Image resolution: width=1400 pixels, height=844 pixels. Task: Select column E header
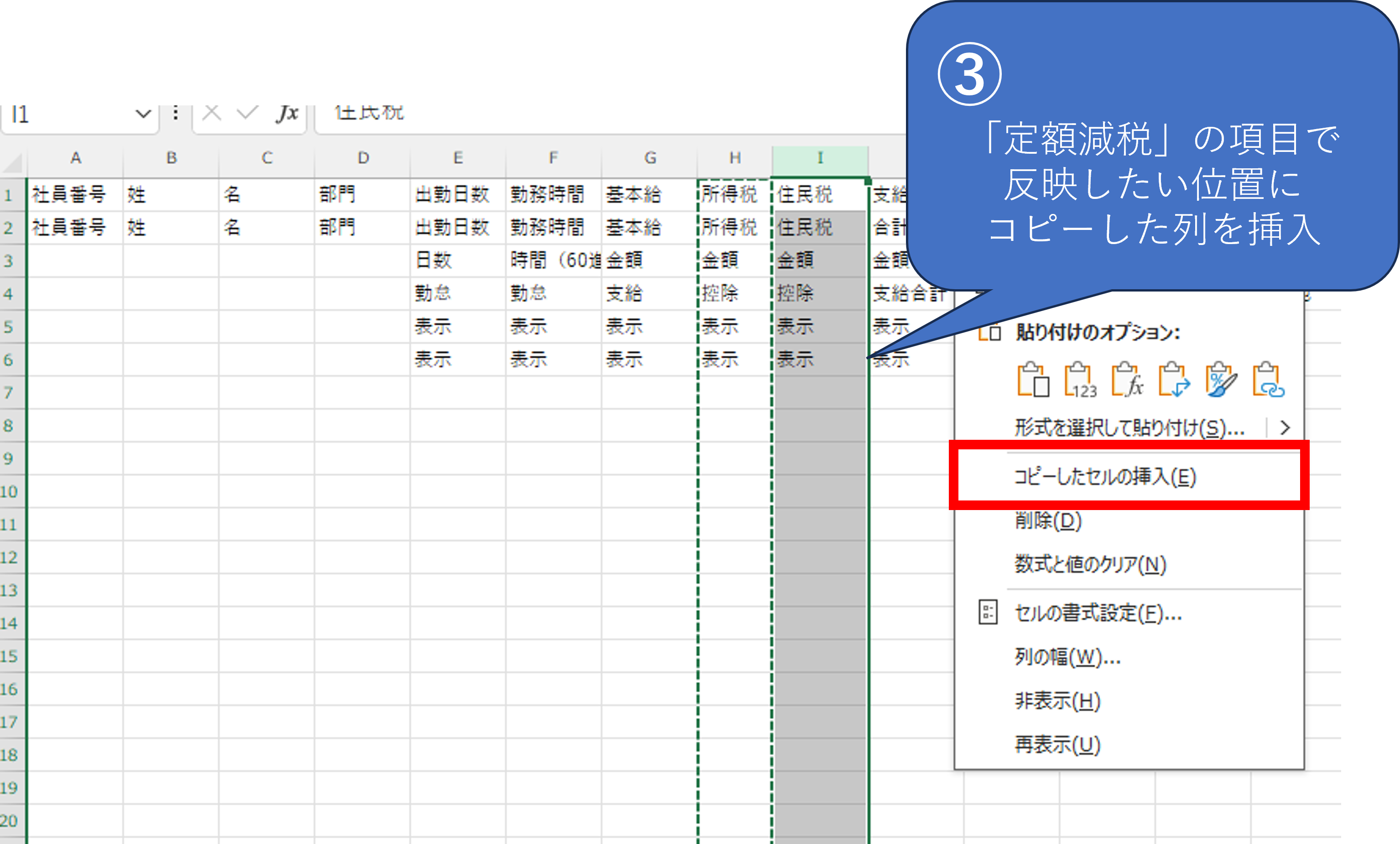pyautogui.click(x=458, y=158)
